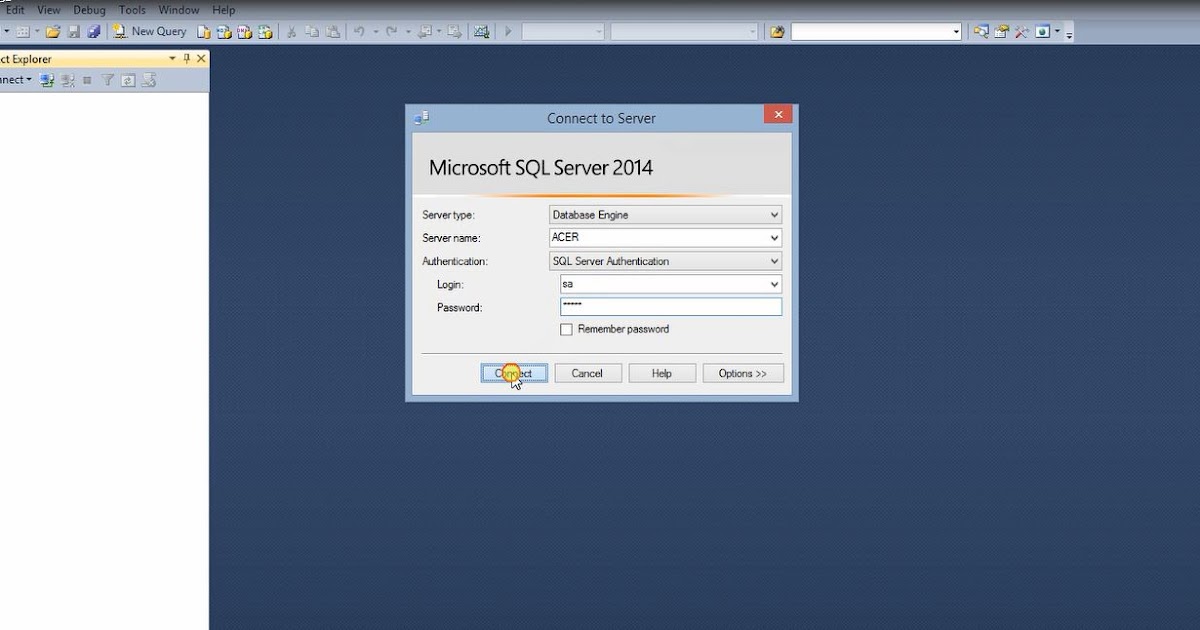Image resolution: width=1200 pixels, height=630 pixels.
Task: Click the Web Browser window icon
Action: [x=1043, y=32]
